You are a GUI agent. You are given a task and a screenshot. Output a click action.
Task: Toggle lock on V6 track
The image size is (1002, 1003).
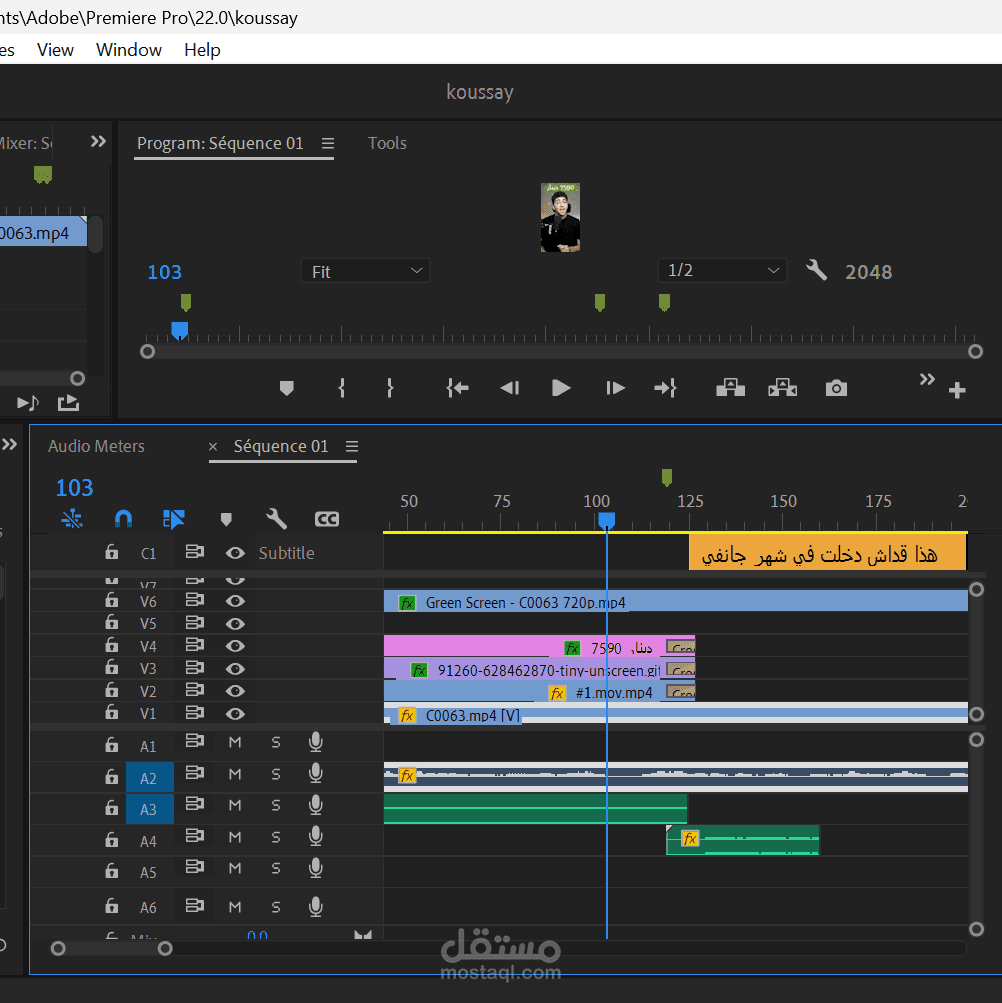pyautogui.click(x=111, y=600)
